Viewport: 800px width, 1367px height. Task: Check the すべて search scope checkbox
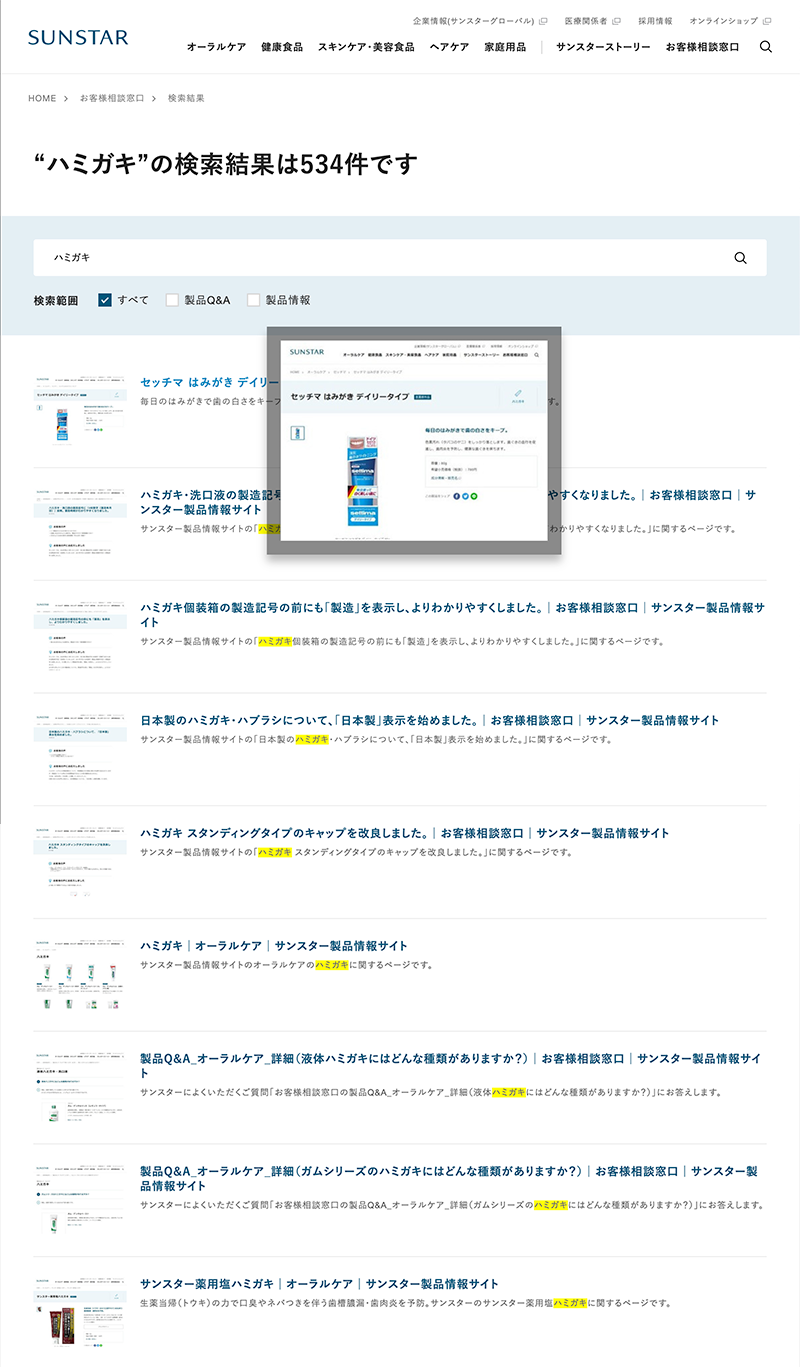pyautogui.click(x=105, y=299)
